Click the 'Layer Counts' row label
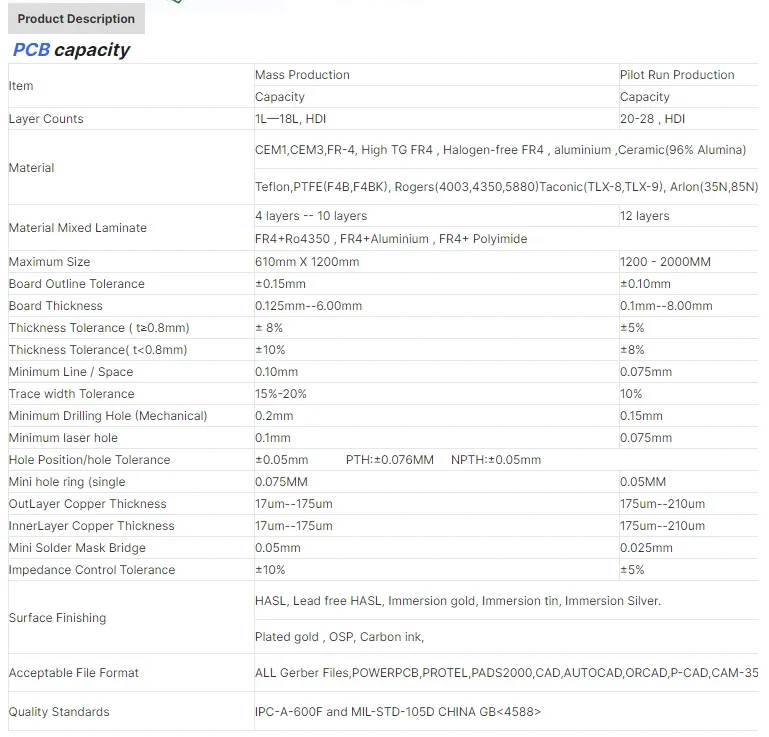This screenshot has width=769, height=737. [46, 119]
